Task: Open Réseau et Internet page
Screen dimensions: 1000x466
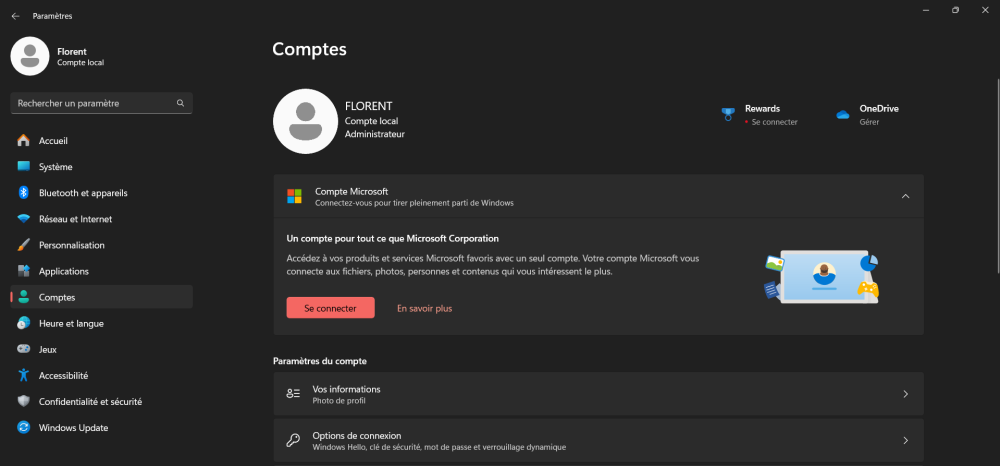Action: (101, 219)
